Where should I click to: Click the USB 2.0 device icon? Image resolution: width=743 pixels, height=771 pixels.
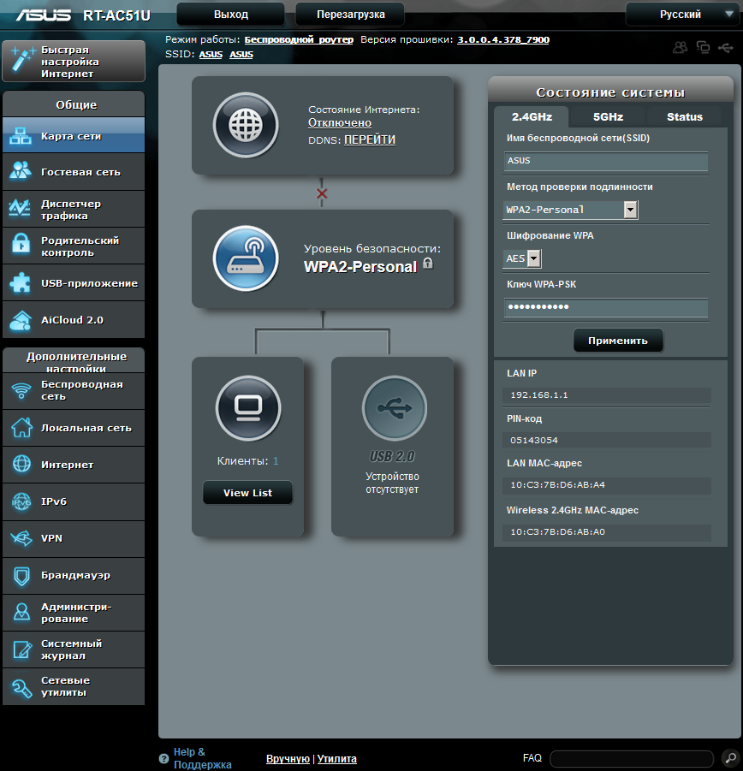coord(394,408)
